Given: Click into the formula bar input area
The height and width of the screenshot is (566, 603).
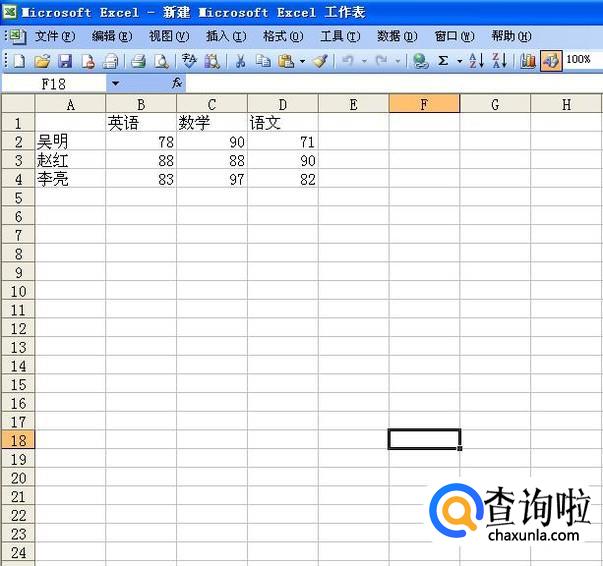Looking at the screenshot, I should click(x=394, y=83).
